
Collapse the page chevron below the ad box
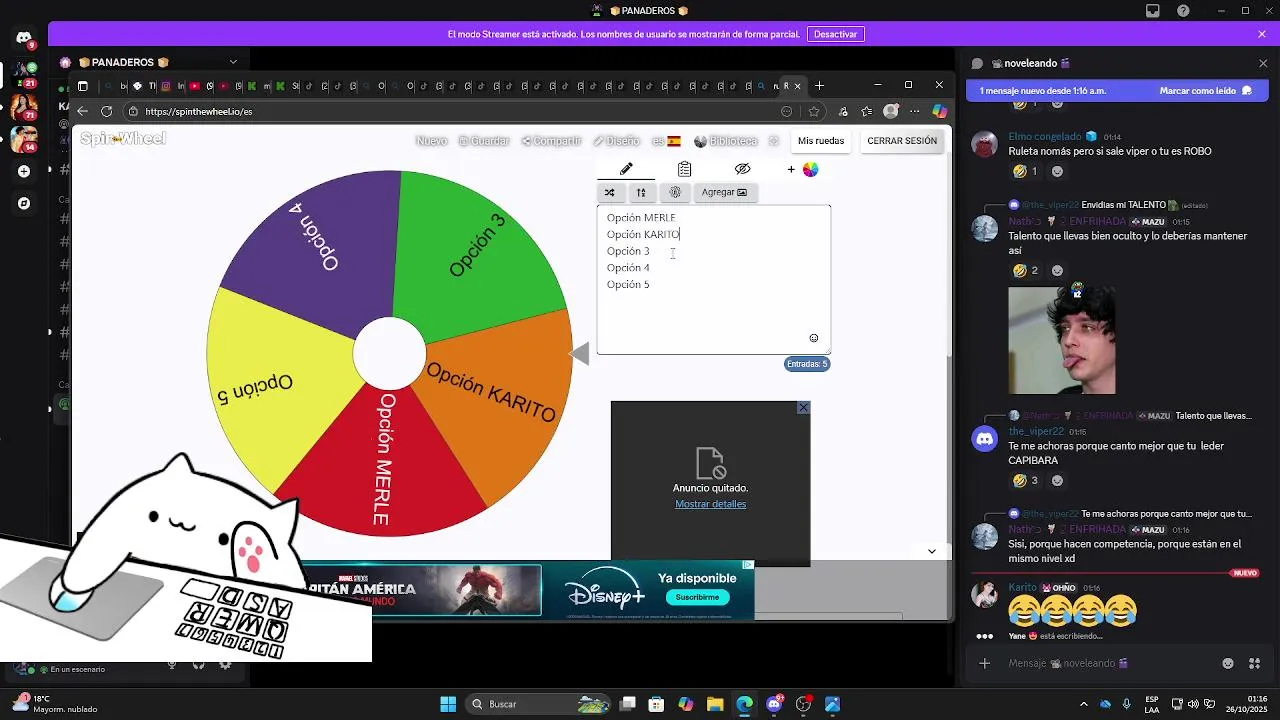[932, 551]
